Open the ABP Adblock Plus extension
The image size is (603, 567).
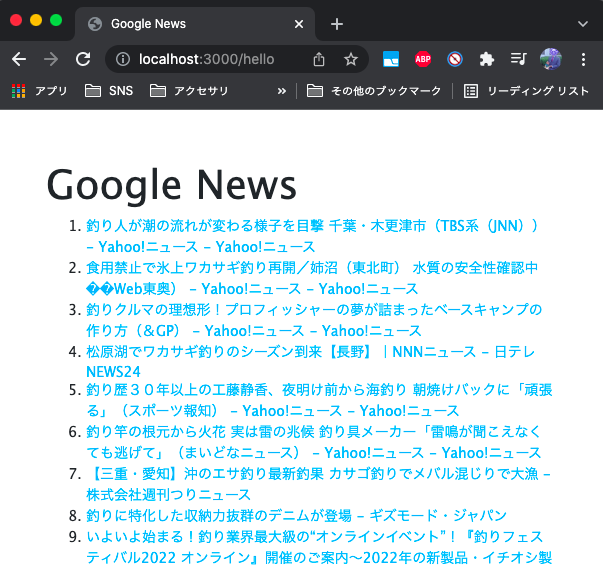click(423, 59)
